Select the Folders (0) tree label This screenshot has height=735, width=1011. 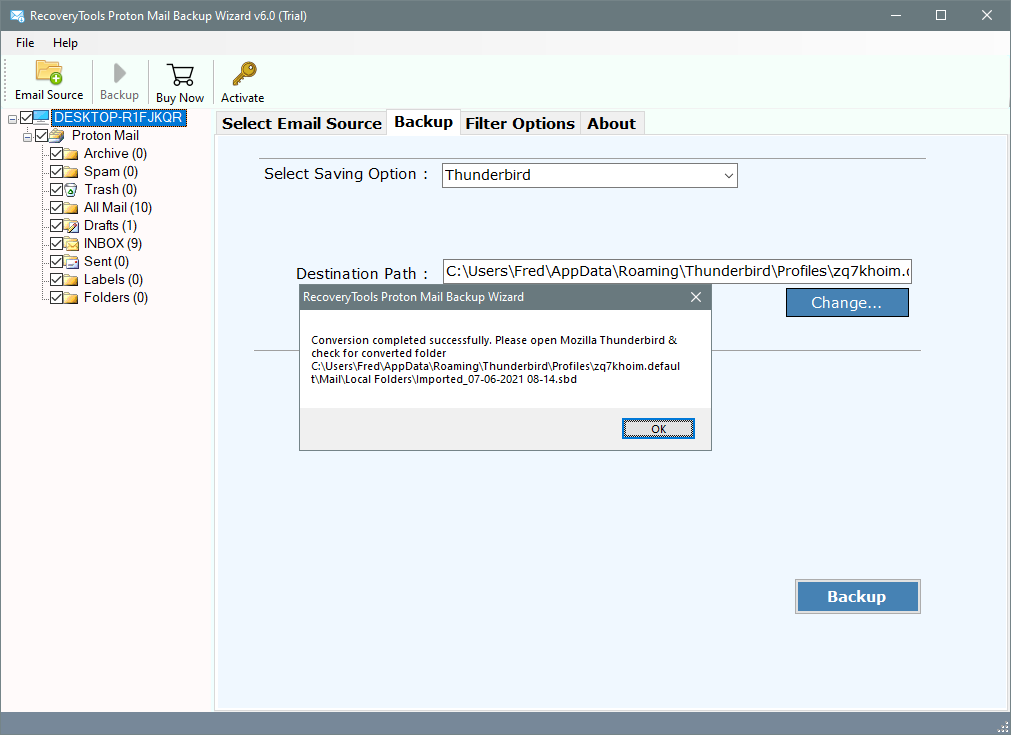tap(116, 298)
